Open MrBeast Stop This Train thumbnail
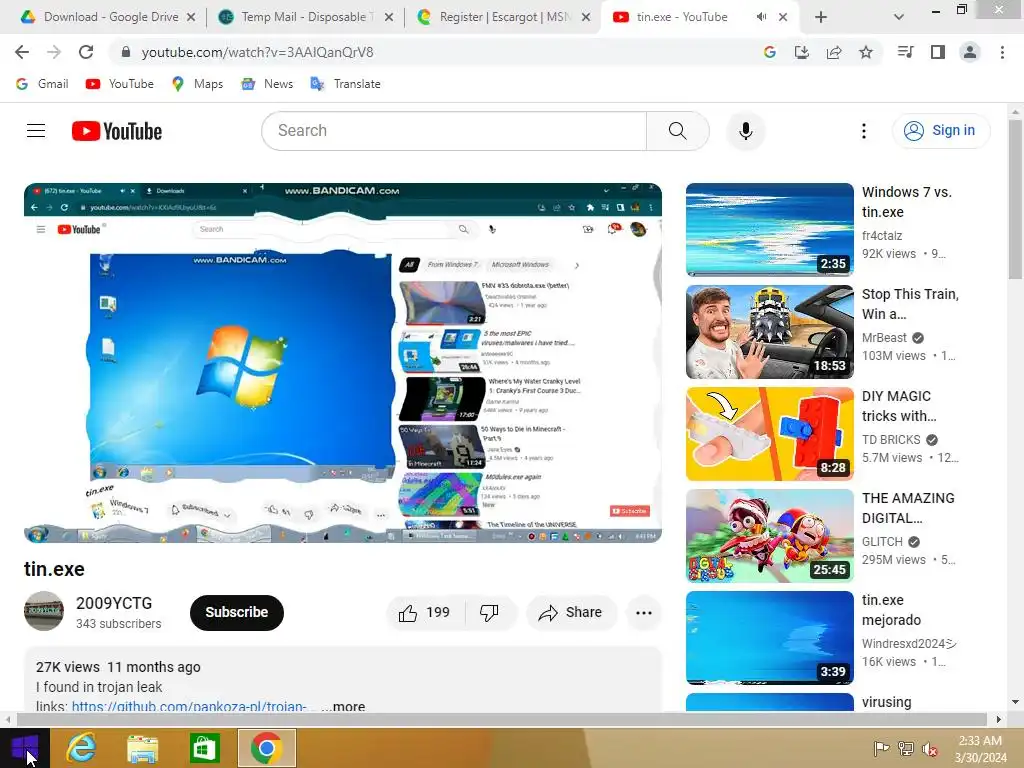Screen dimensions: 1024x768 pyautogui.click(x=769, y=332)
